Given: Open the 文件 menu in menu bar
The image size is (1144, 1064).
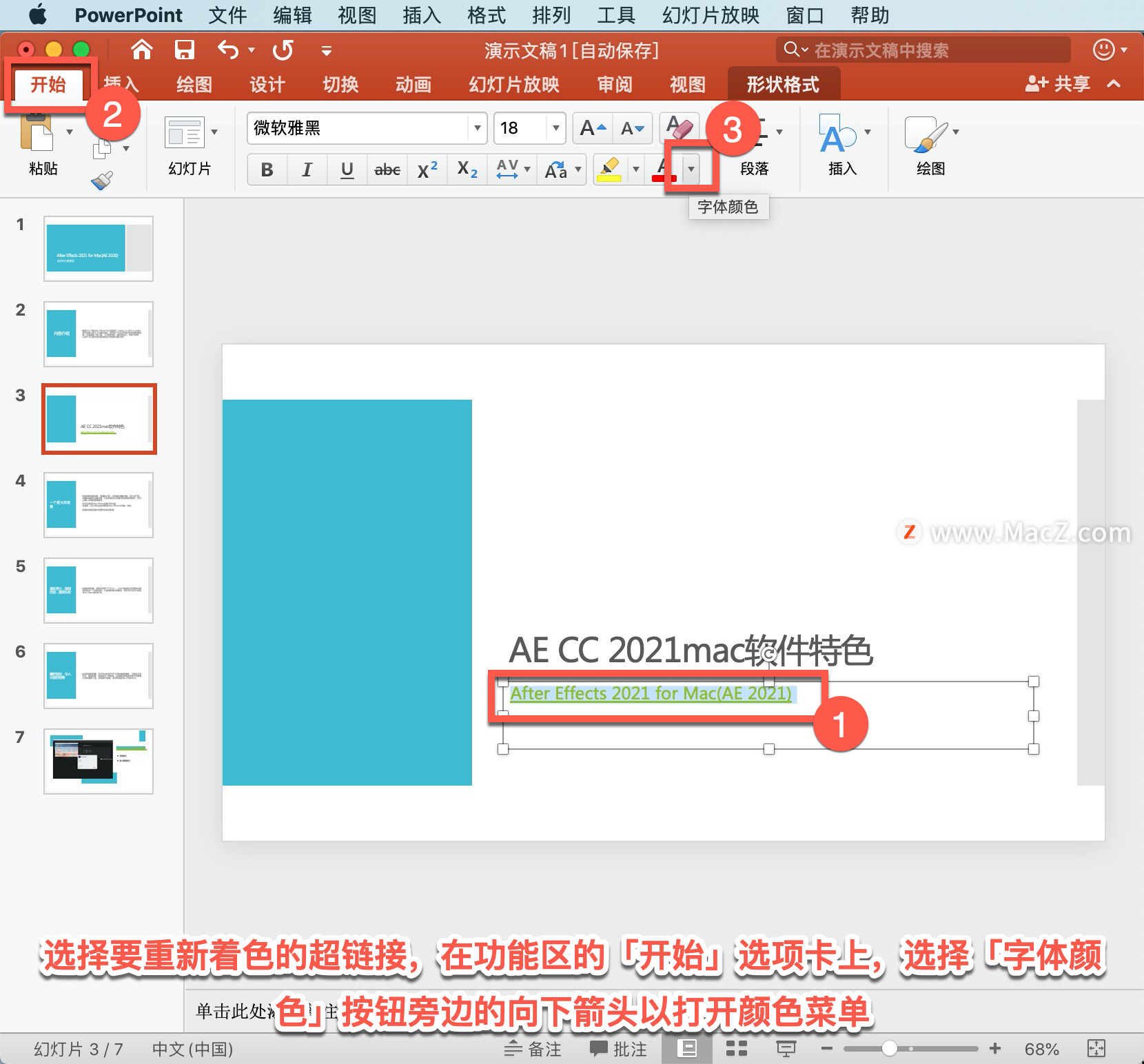Looking at the screenshot, I should point(227,14).
